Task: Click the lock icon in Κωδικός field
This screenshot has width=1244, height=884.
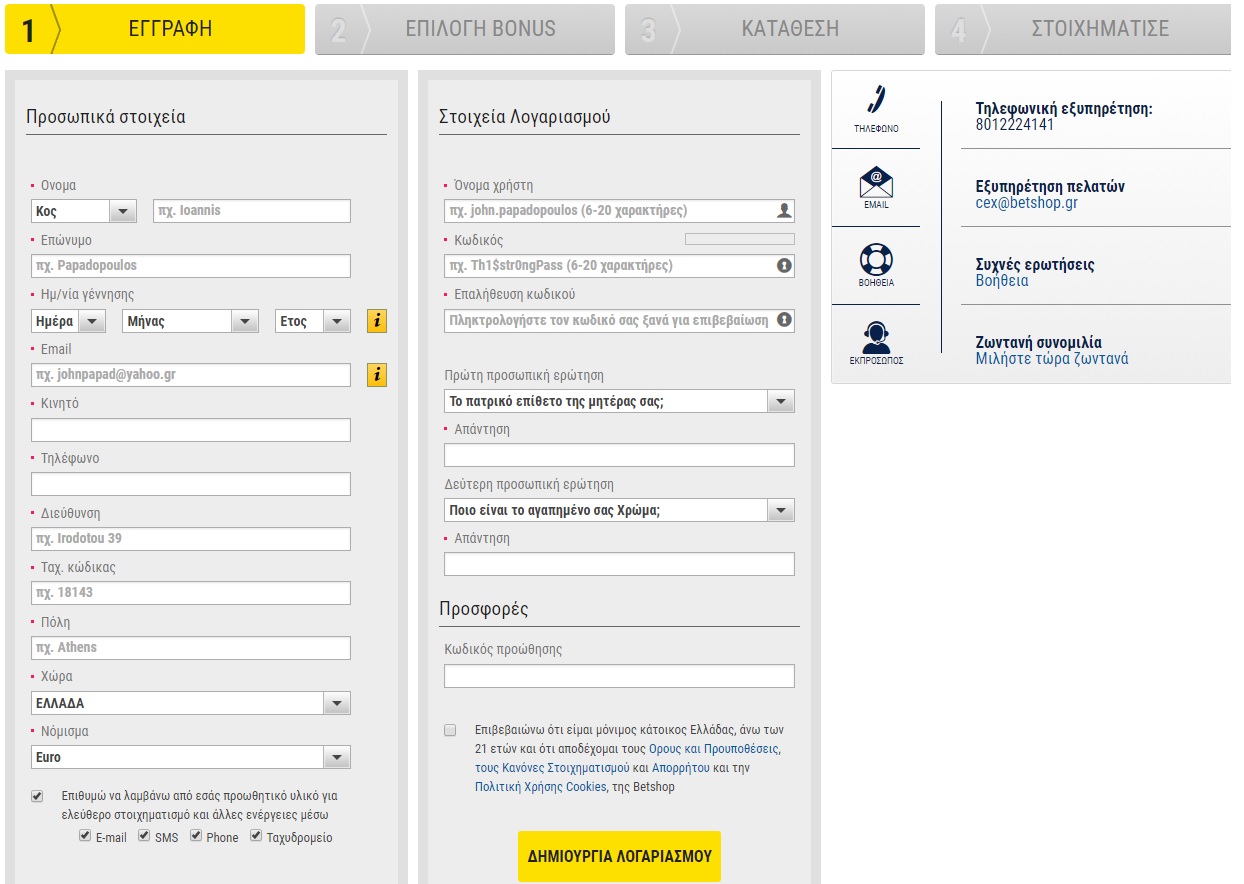Action: coord(784,266)
